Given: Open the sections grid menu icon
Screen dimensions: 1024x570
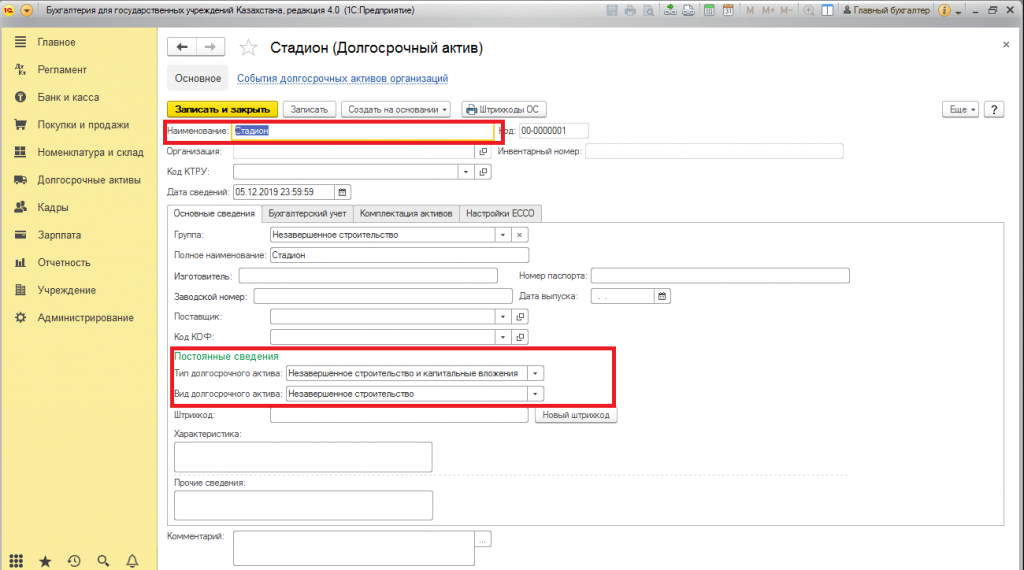Looking at the screenshot, I should click(16, 562).
